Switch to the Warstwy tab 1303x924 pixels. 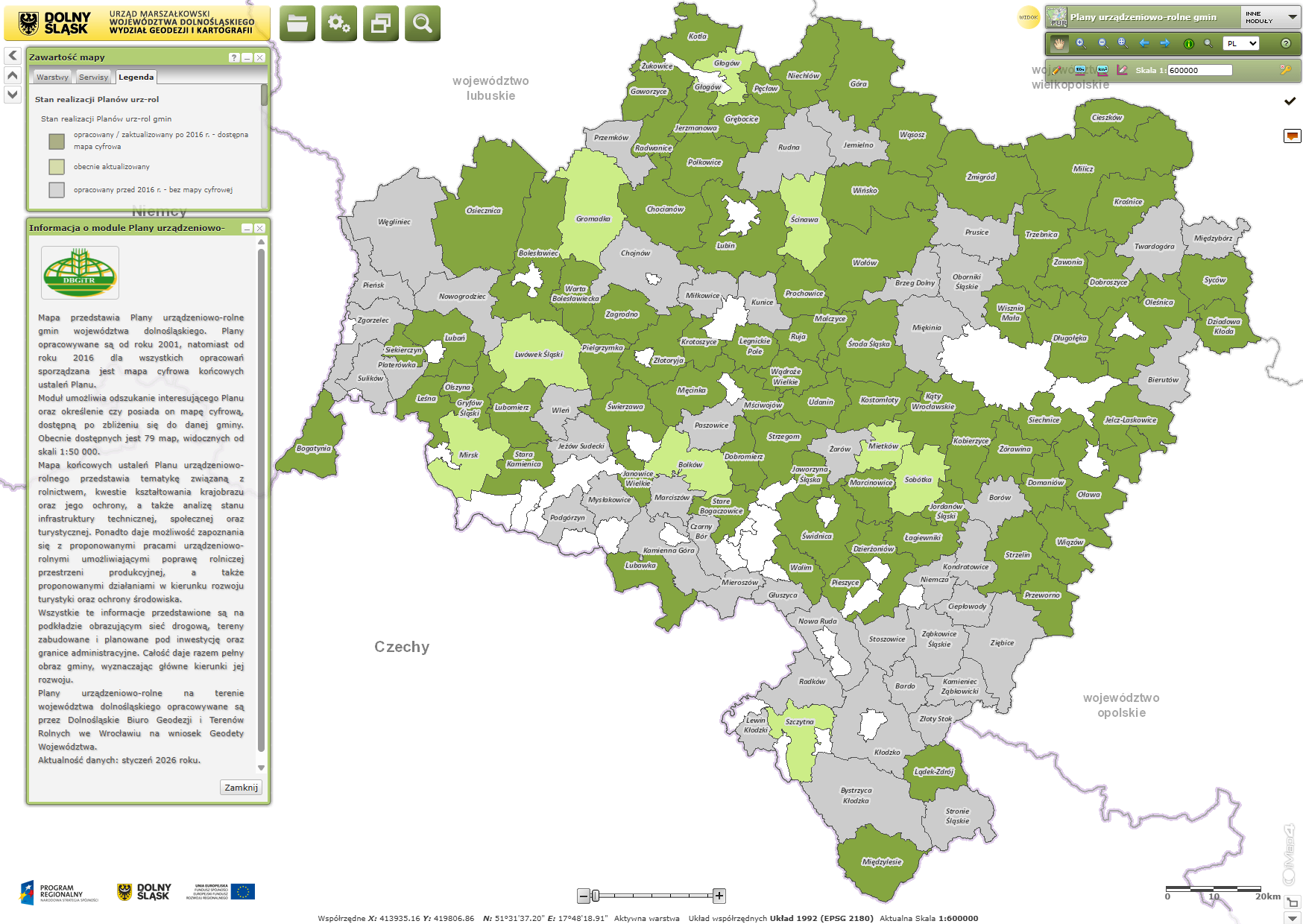click(52, 77)
